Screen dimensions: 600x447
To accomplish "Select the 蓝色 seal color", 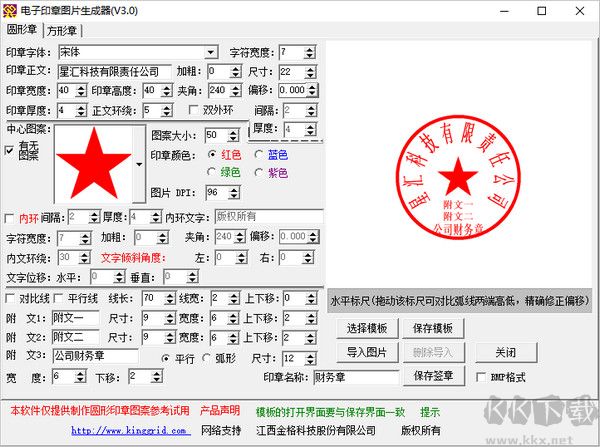I will (259, 154).
